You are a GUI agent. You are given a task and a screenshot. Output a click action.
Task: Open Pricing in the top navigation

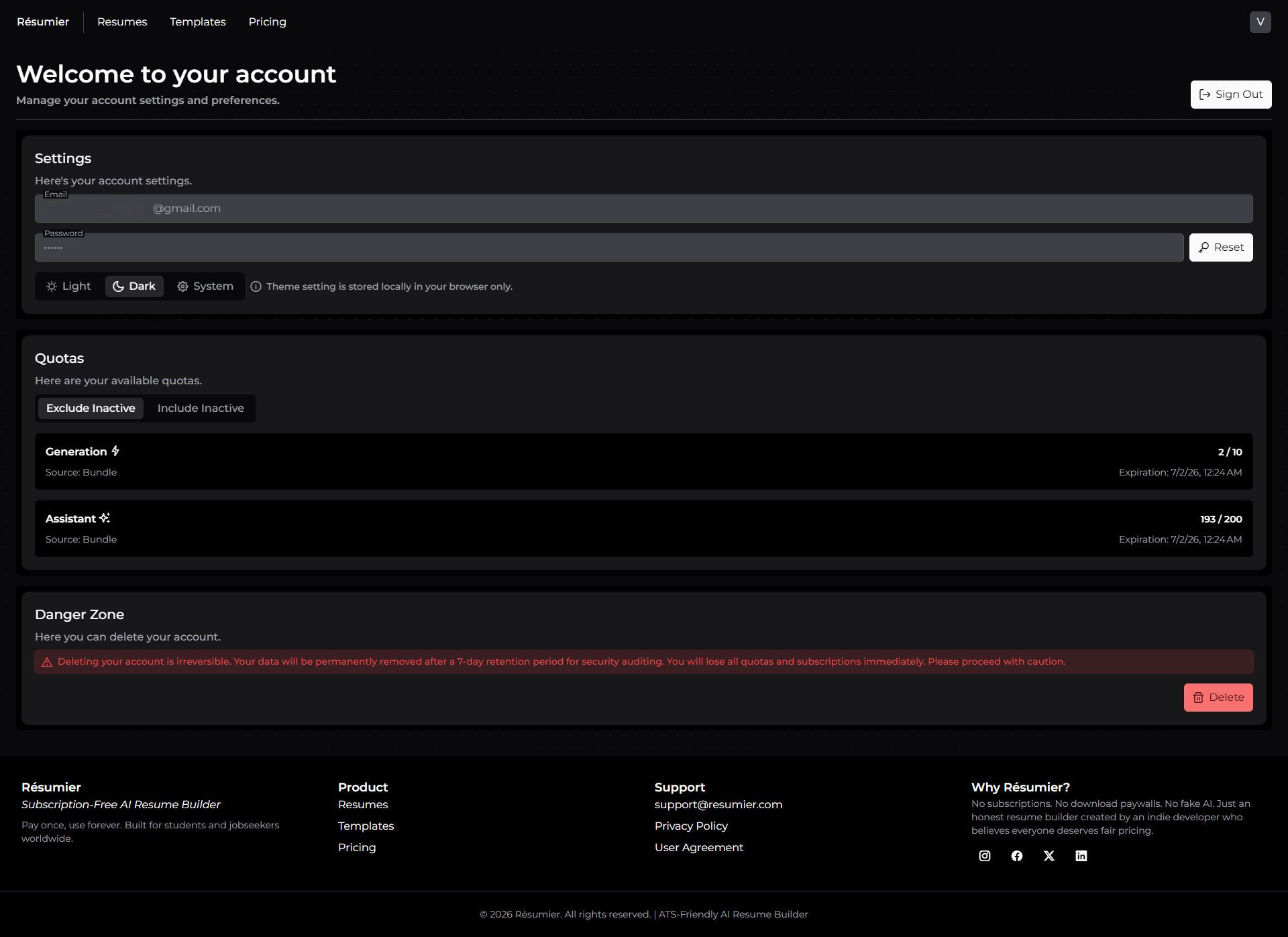point(267,21)
